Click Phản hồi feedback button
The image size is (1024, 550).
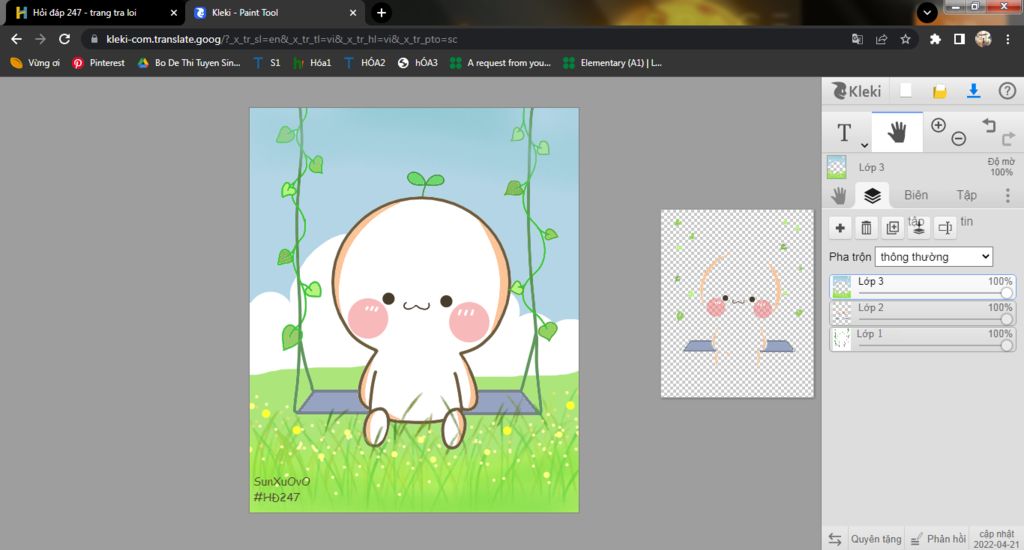pos(938,539)
